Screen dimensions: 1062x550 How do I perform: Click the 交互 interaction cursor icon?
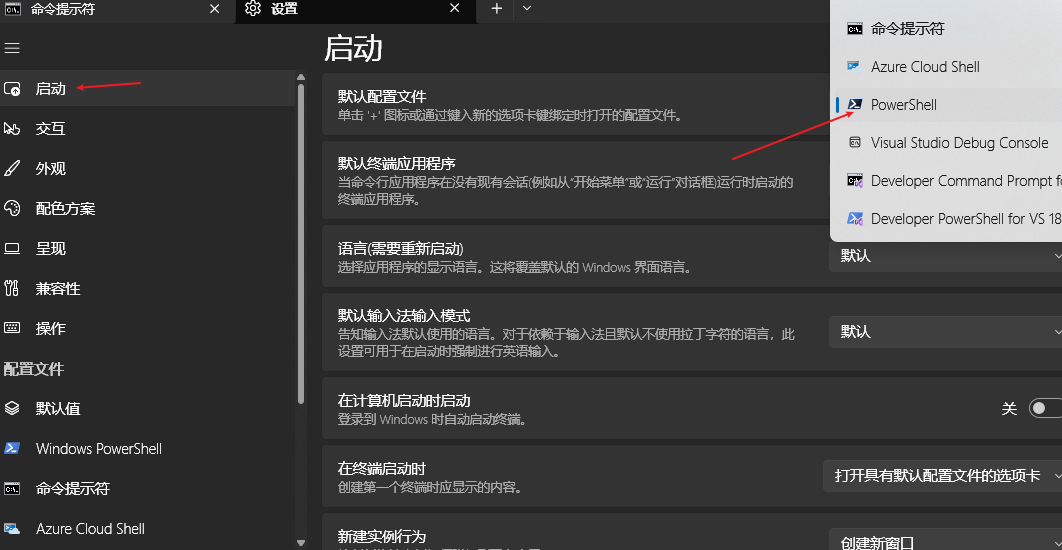(12, 129)
